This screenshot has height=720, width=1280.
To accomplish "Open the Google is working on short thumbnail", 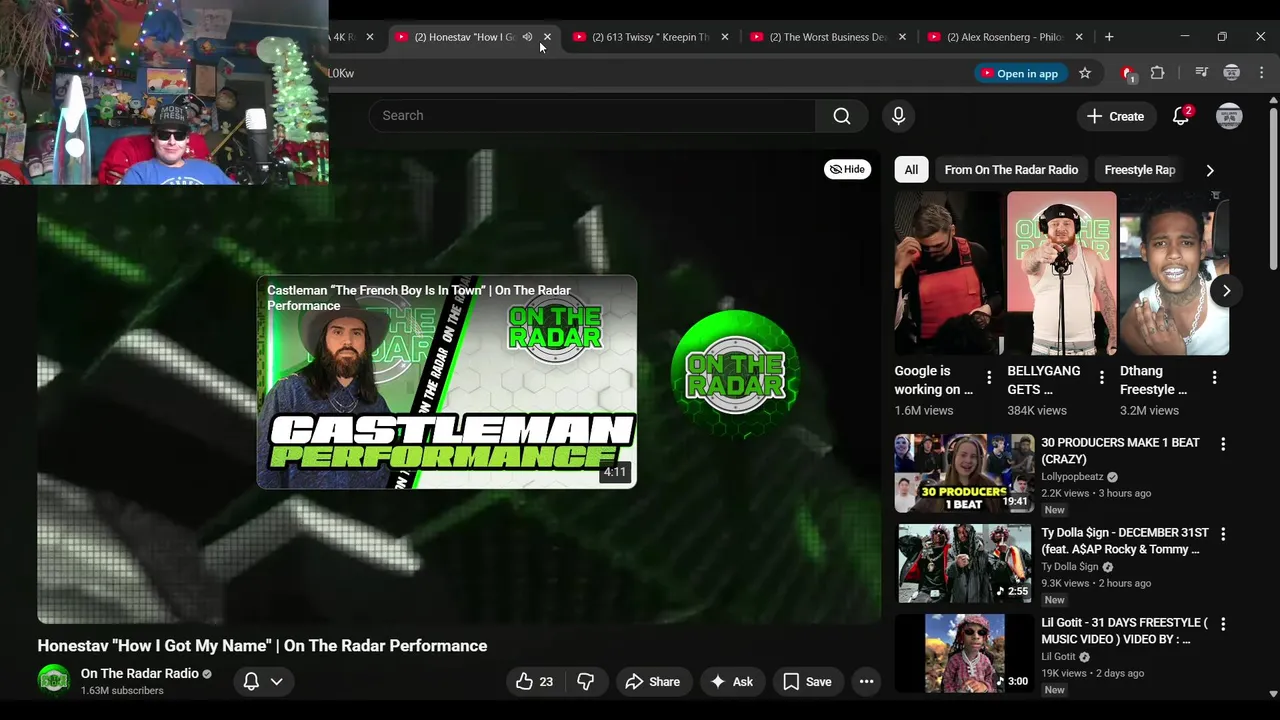I will coord(948,273).
